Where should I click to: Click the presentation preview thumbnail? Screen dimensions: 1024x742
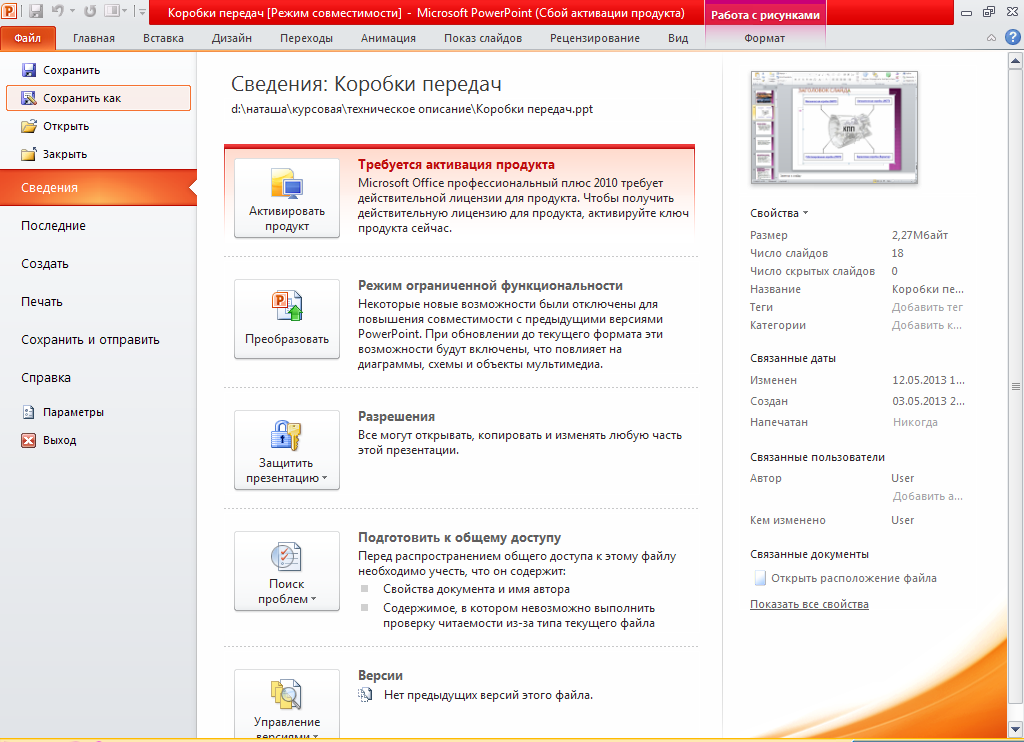[x=835, y=127]
